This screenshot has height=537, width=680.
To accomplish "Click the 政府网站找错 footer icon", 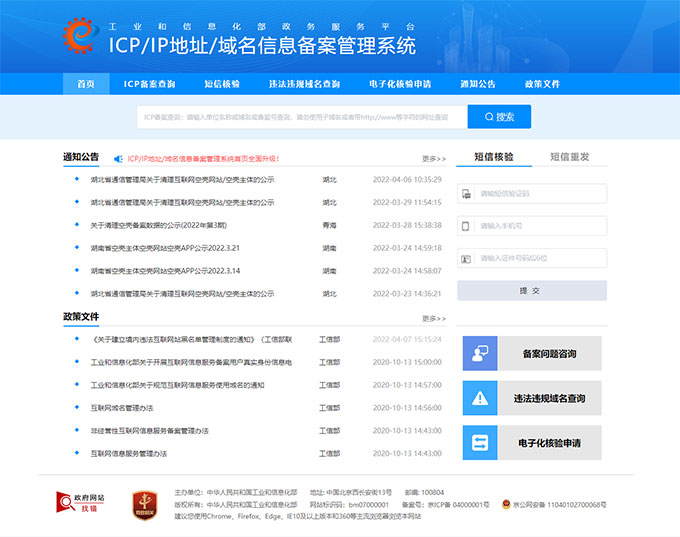I will (x=80, y=502).
